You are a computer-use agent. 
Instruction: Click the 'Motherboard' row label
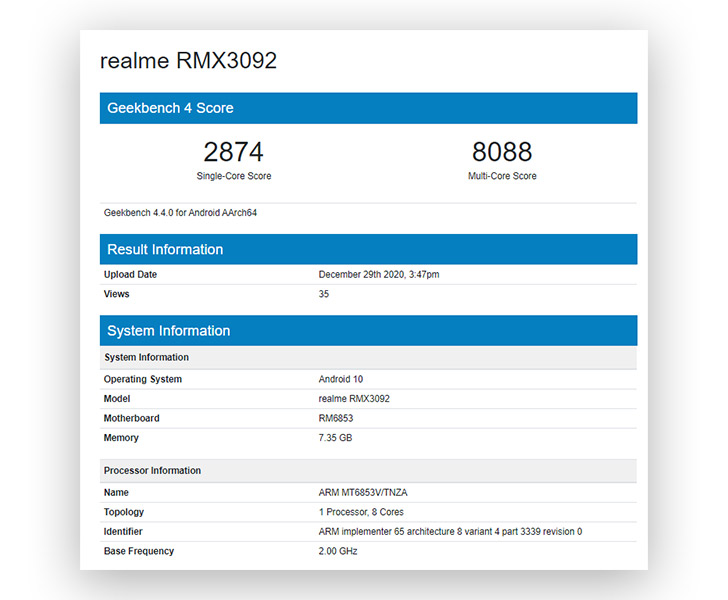pos(131,418)
